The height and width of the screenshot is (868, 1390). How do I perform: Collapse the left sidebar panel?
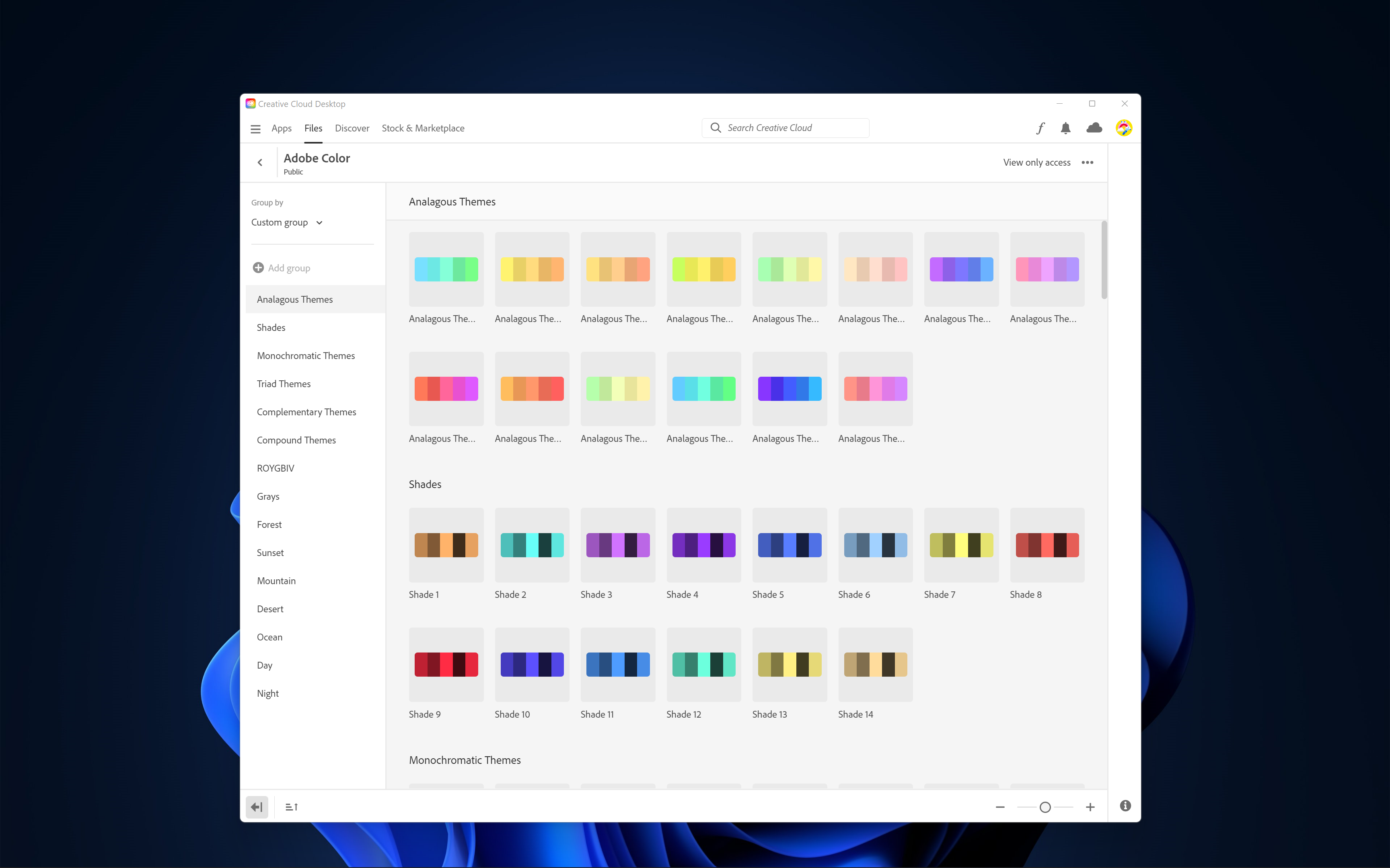pyautogui.click(x=257, y=806)
